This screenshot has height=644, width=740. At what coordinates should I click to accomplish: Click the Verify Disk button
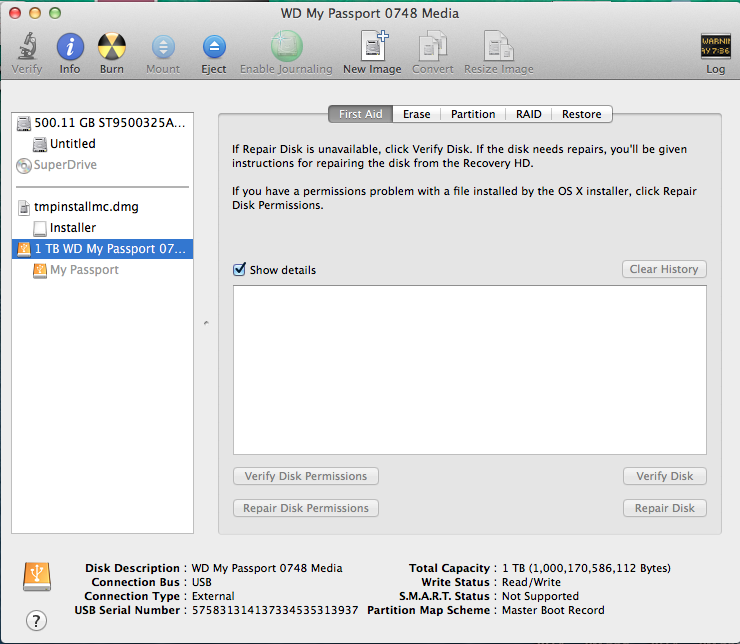664,476
